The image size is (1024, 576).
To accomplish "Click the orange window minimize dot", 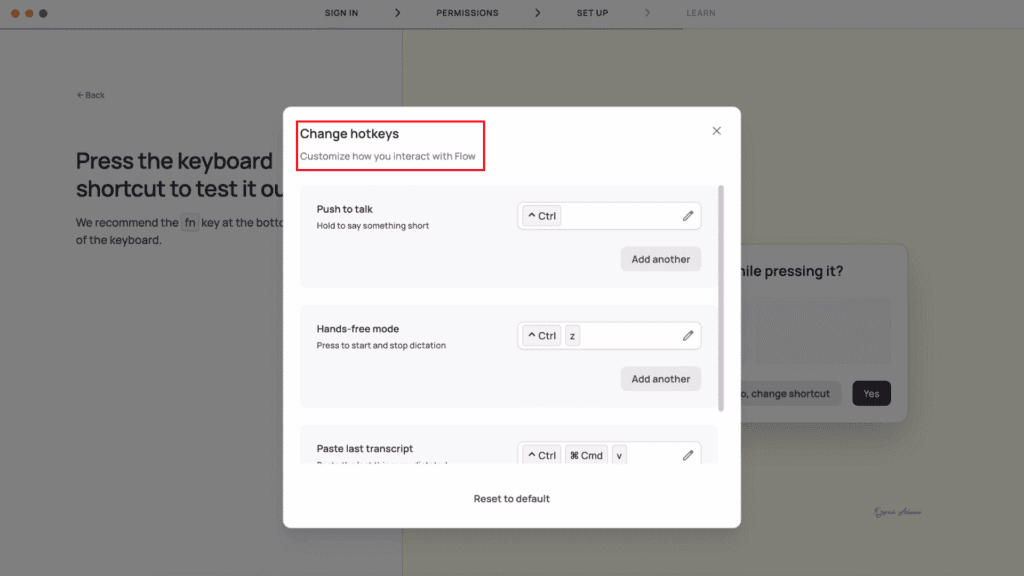I will (x=29, y=13).
